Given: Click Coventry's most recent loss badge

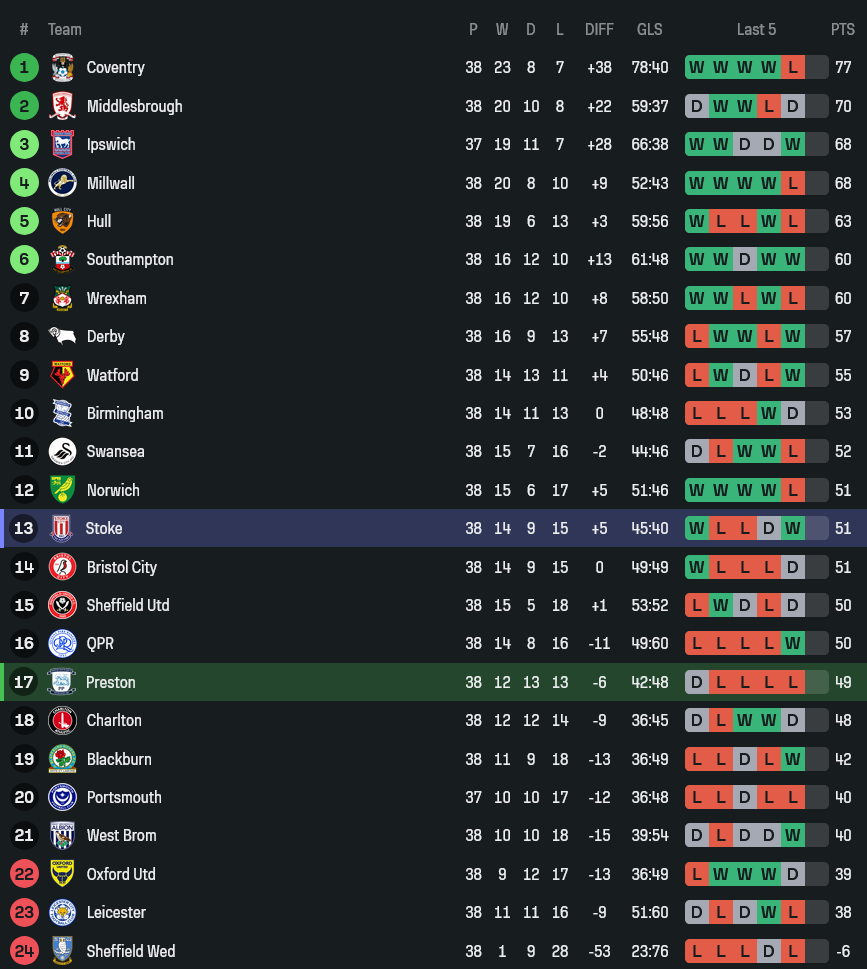Looking at the screenshot, I should [x=793, y=68].
